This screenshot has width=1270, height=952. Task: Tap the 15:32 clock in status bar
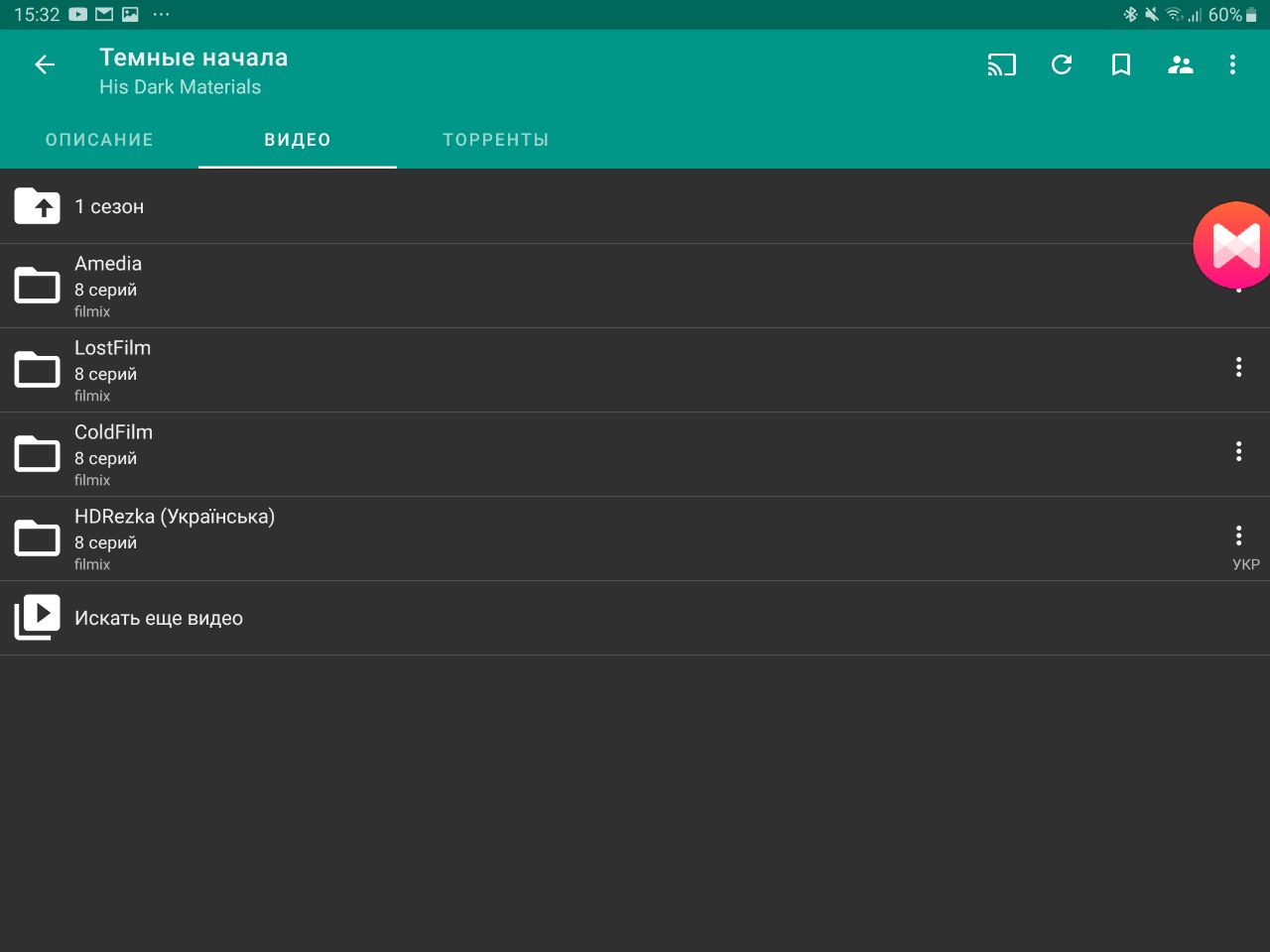37,15
